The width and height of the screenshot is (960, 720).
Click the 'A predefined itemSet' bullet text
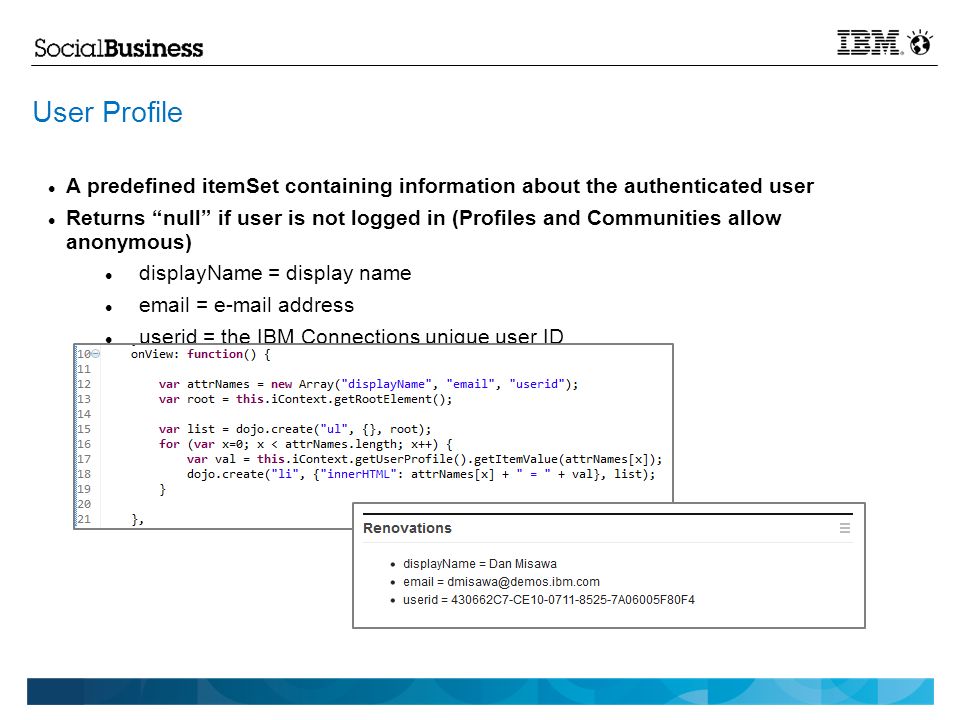tap(440, 186)
